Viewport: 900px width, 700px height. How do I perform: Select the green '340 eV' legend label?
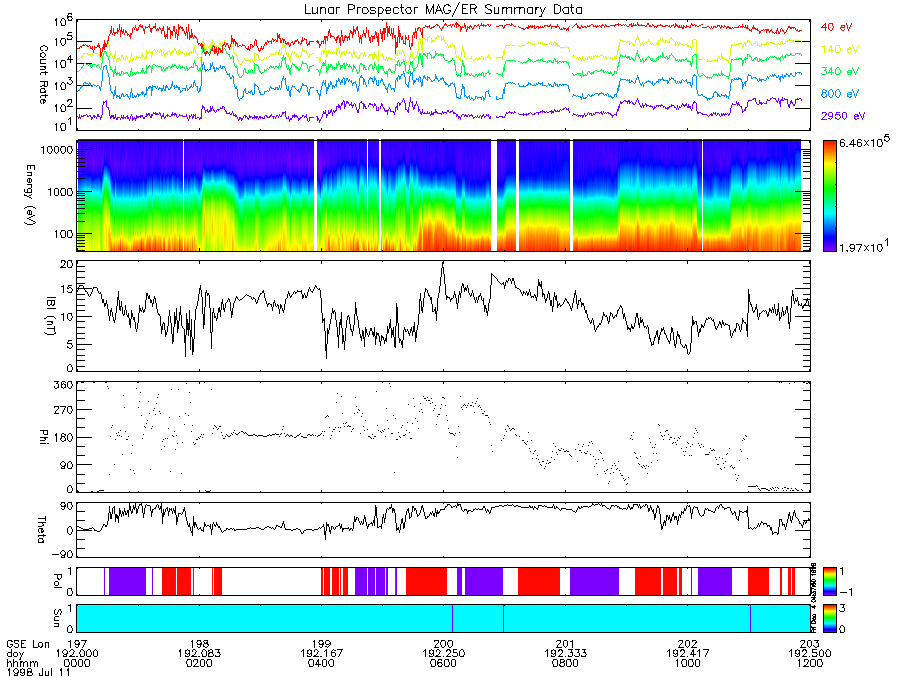(840, 71)
